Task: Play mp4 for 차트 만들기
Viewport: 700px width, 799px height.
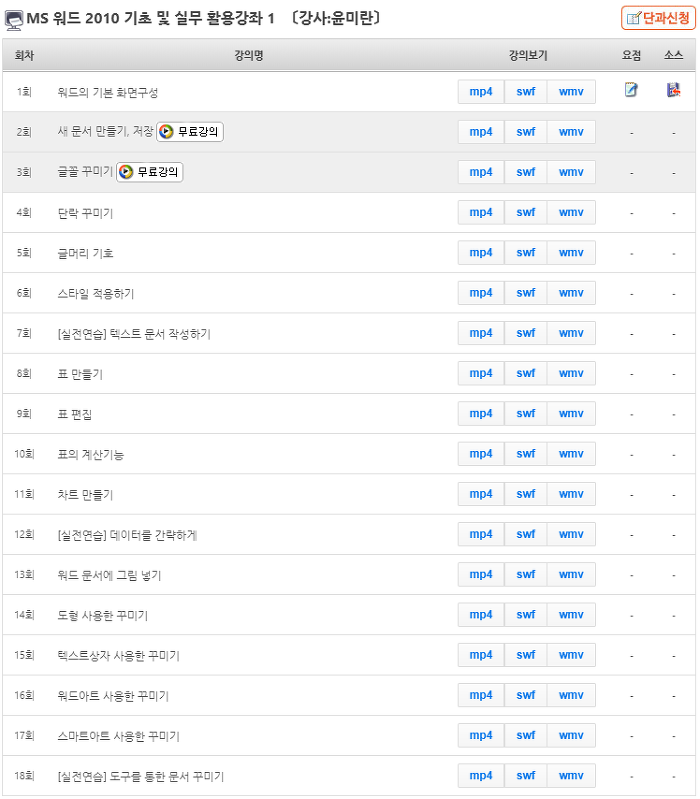Action: tap(481, 494)
